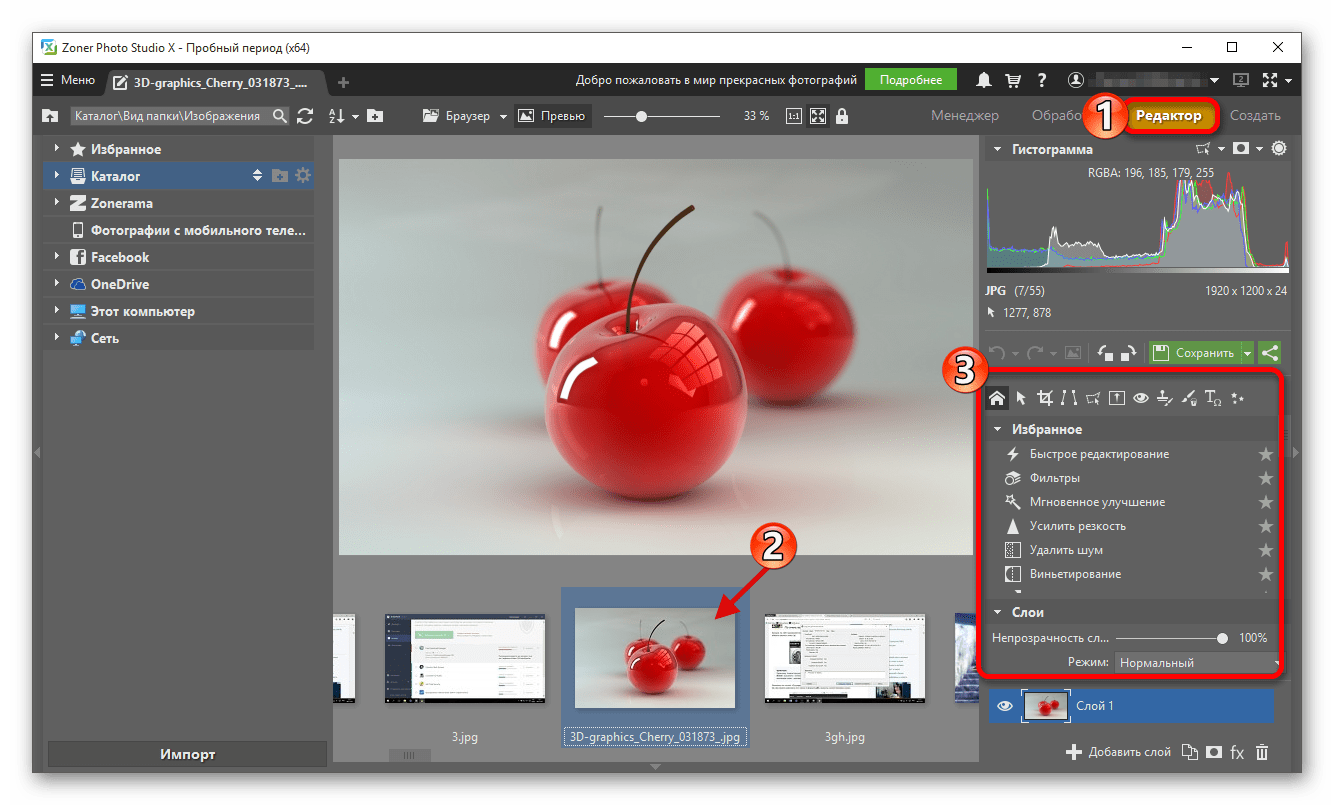Screen dimensions: 1334x805
Task: Refresh the folder view
Action: coord(305,116)
